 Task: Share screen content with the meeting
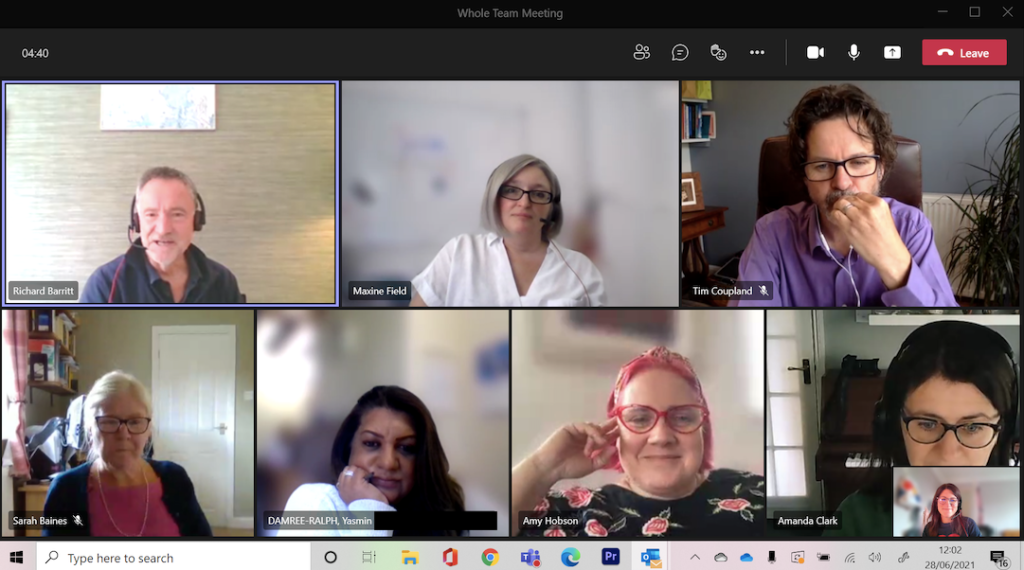click(892, 53)
